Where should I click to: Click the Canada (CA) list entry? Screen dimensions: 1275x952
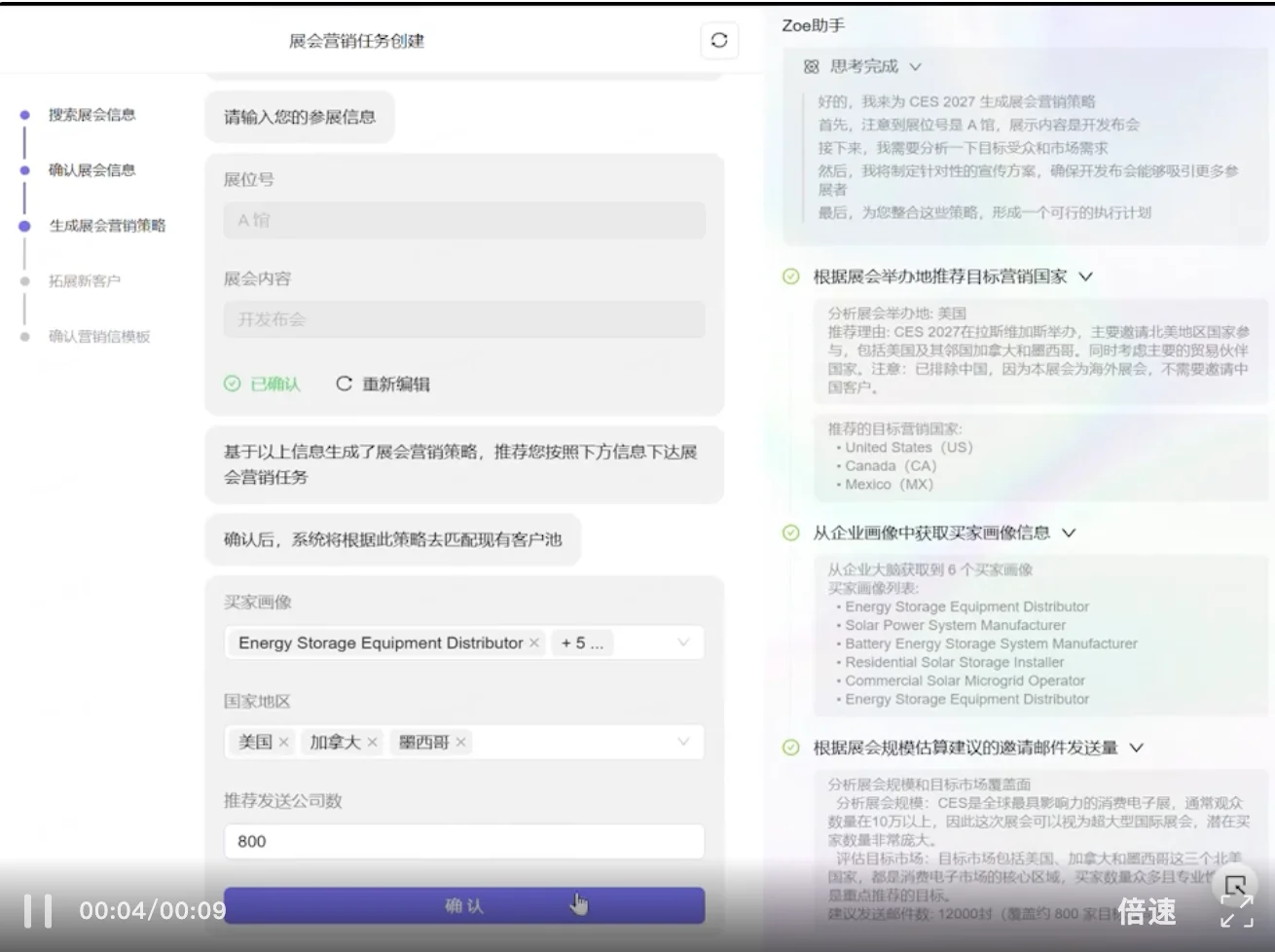coord(890,465)
